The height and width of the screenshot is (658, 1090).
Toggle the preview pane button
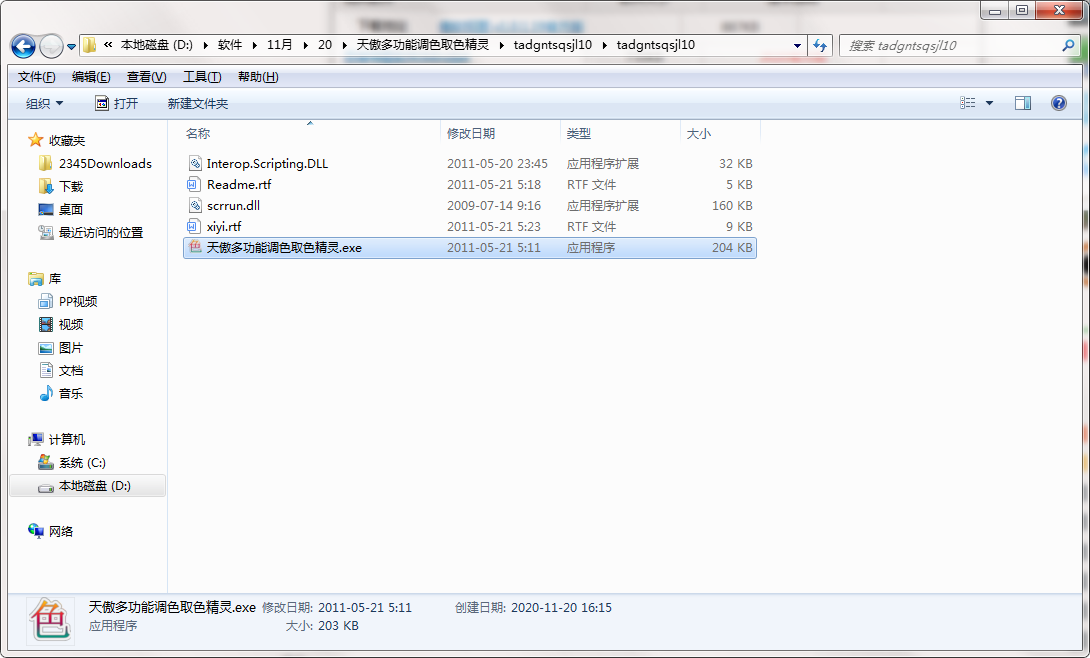pos(1023,104)
